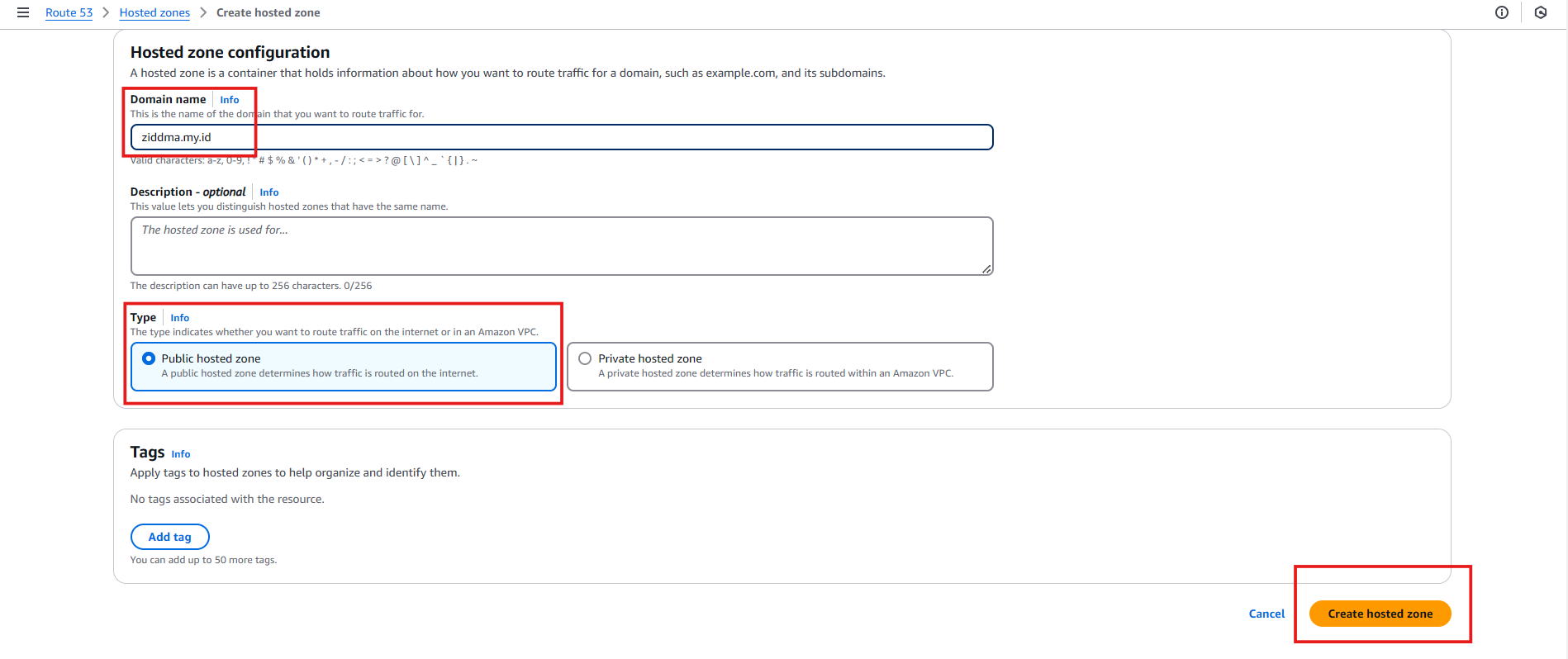Click the chevron after Hosted zones breadcrumb
The image size is (1568, 659).
203,12
